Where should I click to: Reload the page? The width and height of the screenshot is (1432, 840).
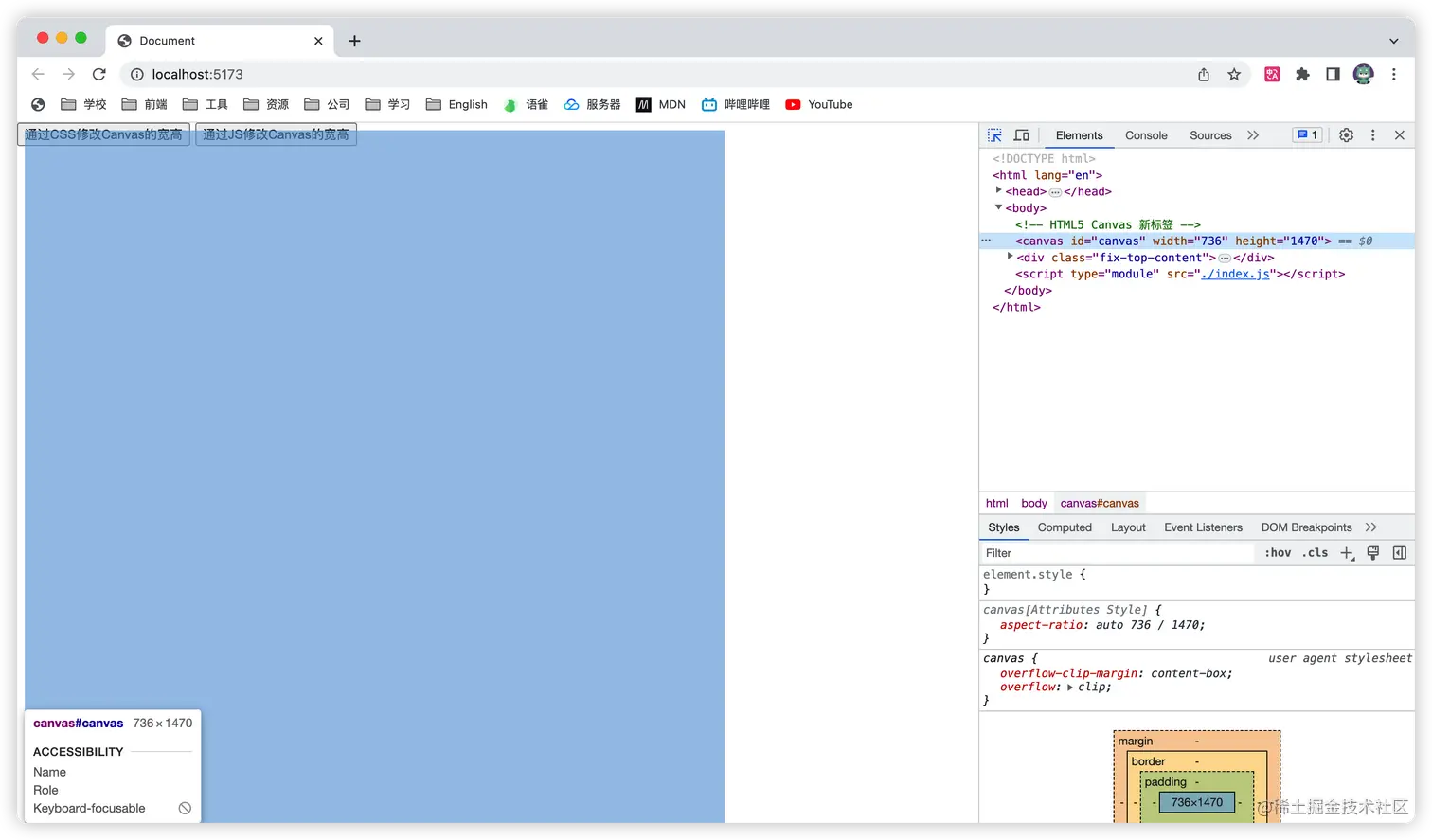pos(98,74)
